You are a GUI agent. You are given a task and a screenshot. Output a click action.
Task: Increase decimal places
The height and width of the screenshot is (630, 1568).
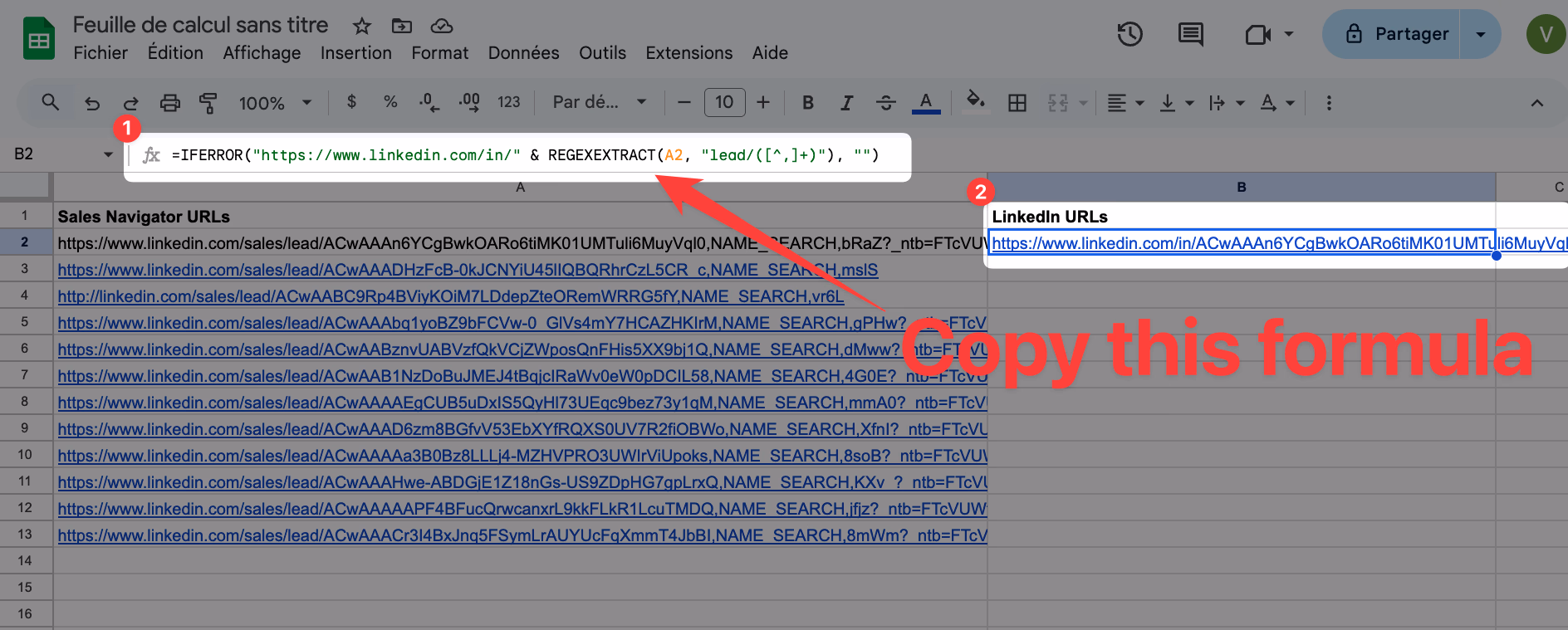469,102
